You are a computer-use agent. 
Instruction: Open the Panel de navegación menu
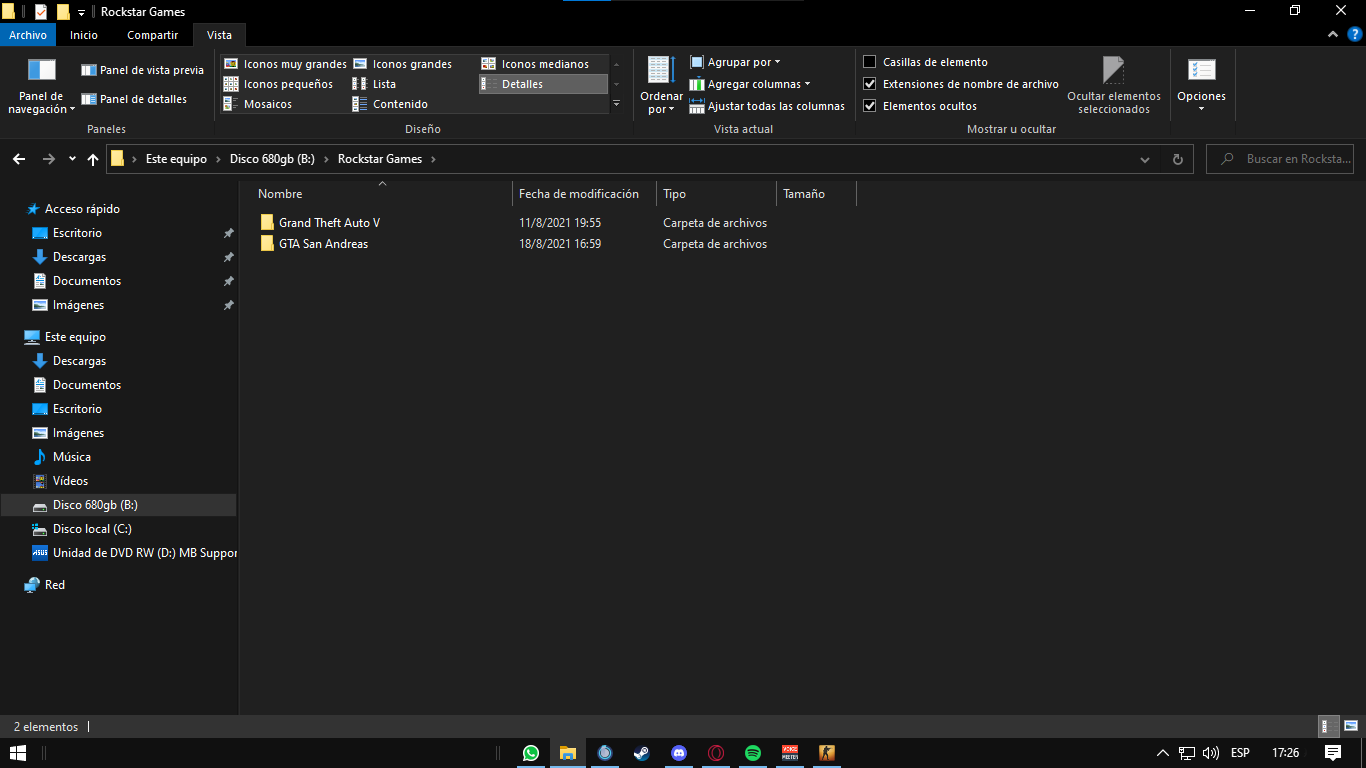click(41, 86)
